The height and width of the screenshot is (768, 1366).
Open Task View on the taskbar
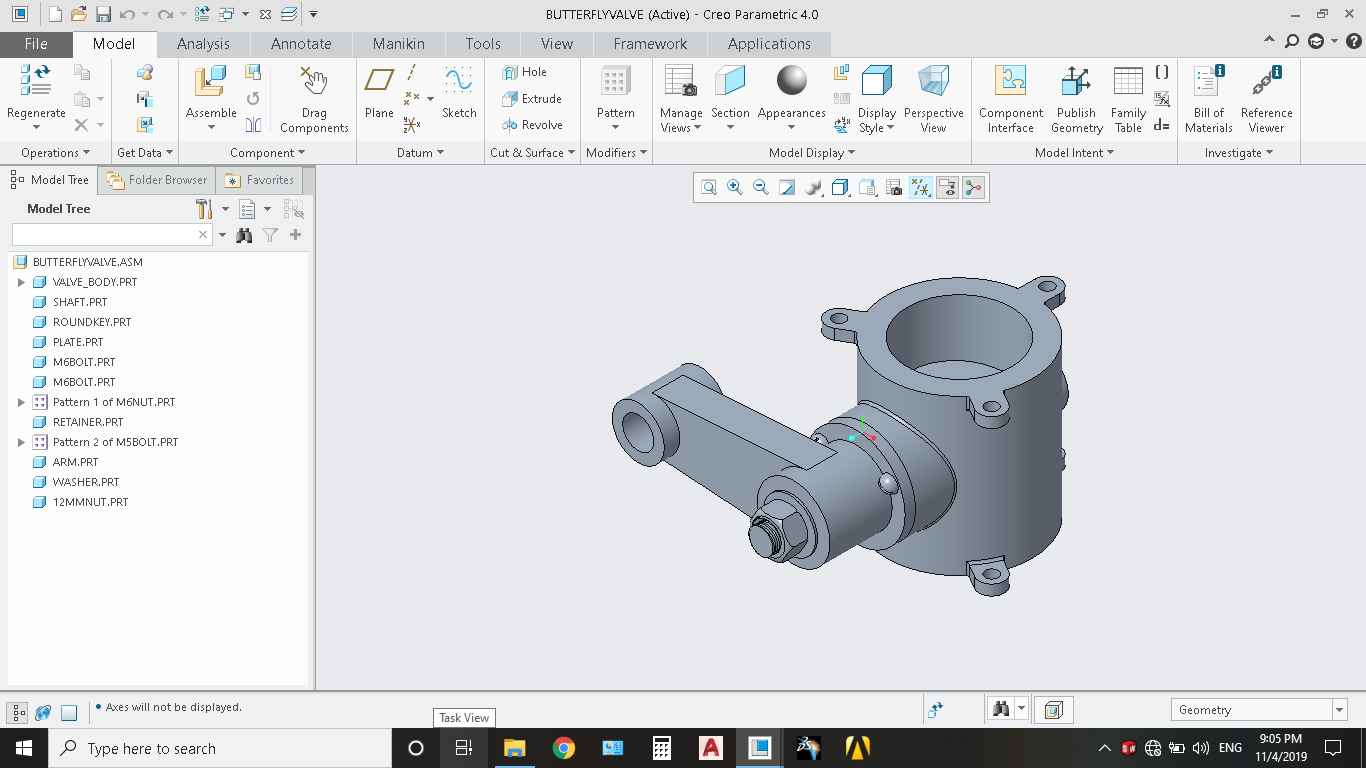[463, 748]
